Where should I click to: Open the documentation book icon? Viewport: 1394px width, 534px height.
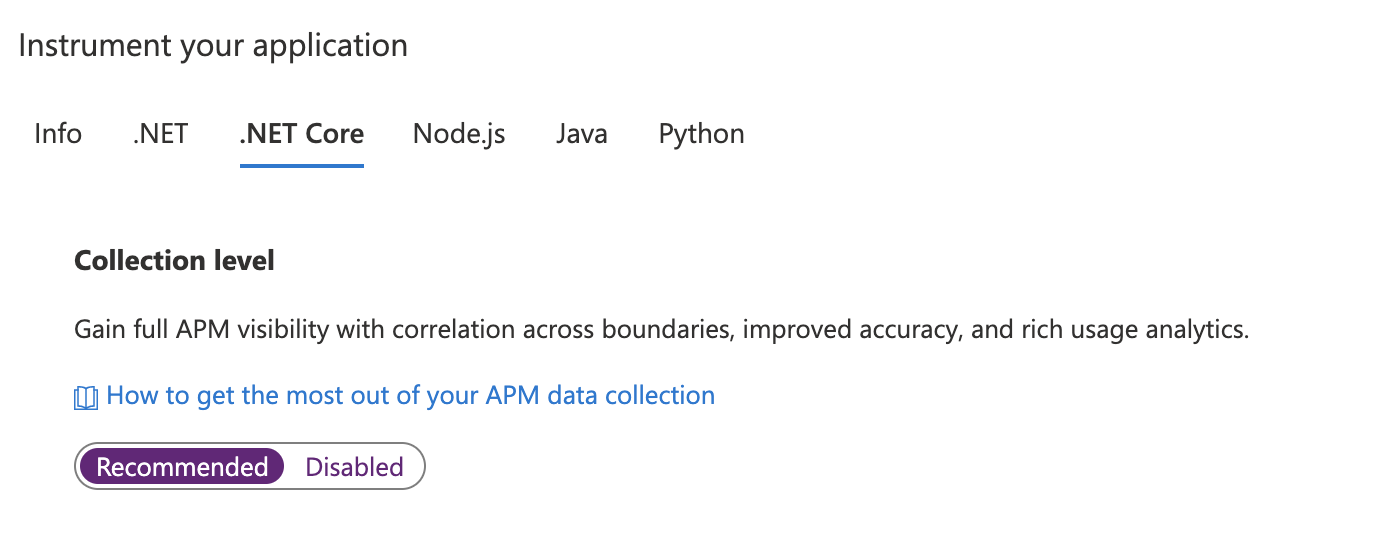pos(87,398)
